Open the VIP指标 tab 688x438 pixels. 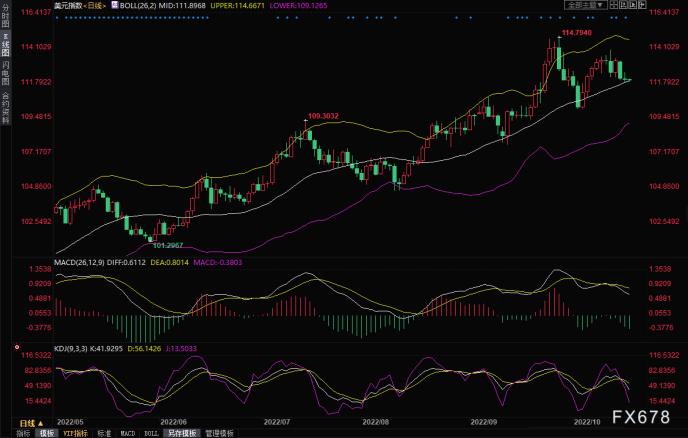75,433
